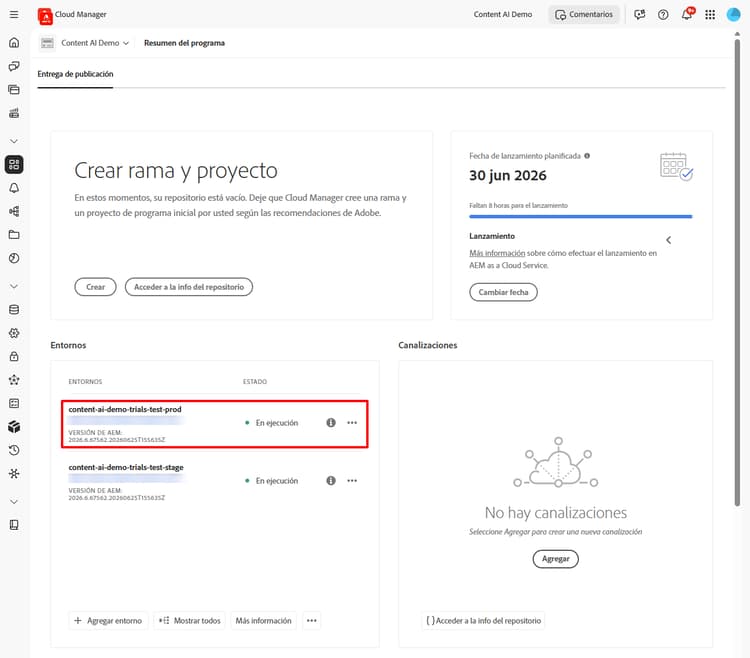Click info icon next to Fecha de lanzamiento planificada
This screenshot has height=658, width=750.
(x=587, y=156)
